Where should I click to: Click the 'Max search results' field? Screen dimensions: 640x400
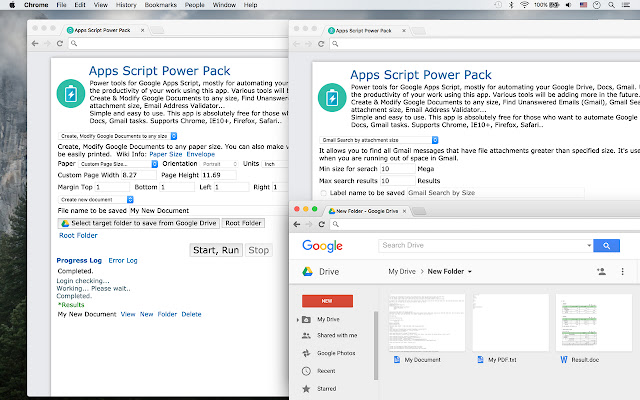coord(398,181)
